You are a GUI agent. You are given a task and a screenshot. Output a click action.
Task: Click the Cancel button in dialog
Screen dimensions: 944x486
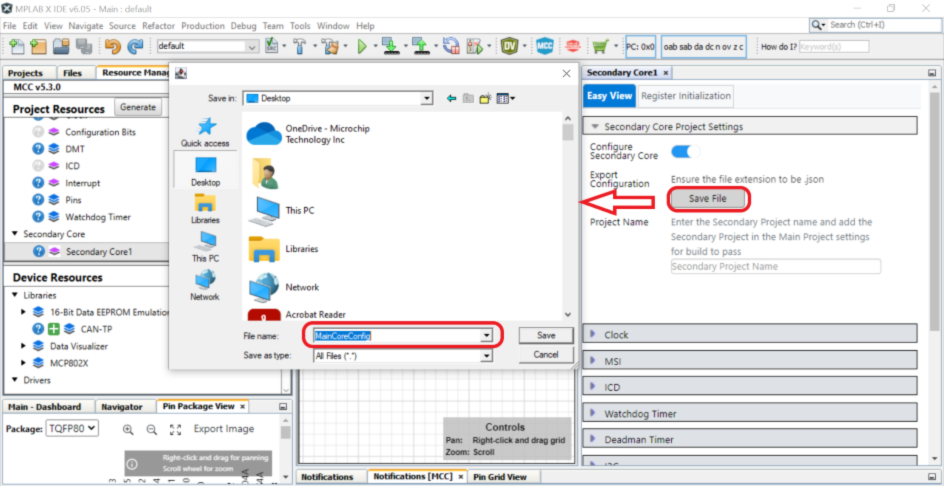546,355
